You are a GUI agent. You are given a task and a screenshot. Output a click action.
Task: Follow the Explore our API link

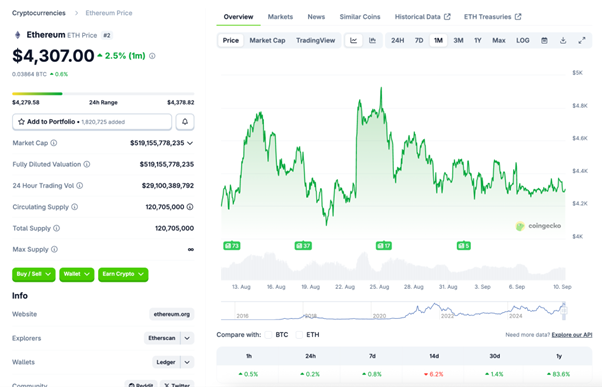[572, 335]
